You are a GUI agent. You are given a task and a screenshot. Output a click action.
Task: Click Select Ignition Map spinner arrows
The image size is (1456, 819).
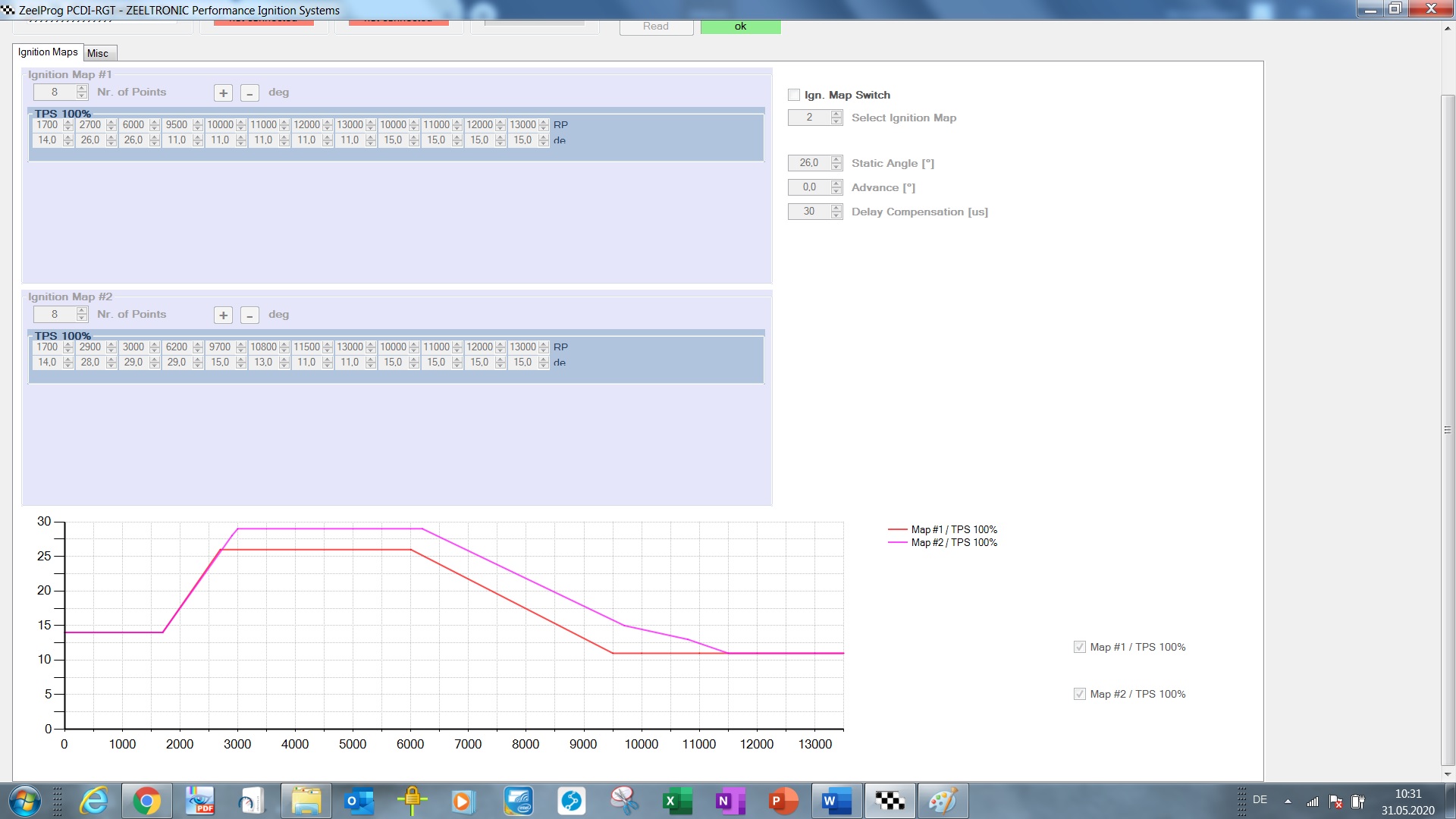pyautogui.click(x=836, y=118)
